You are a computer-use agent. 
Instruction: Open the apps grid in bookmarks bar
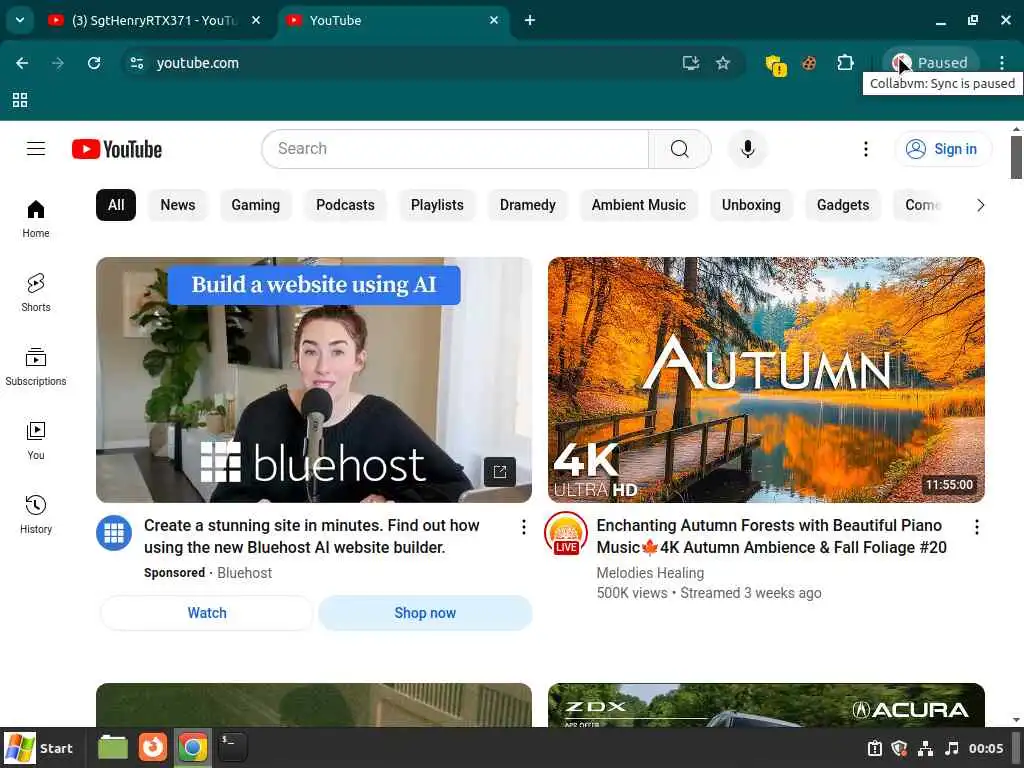pyautogui.click(x=20, y=100)
